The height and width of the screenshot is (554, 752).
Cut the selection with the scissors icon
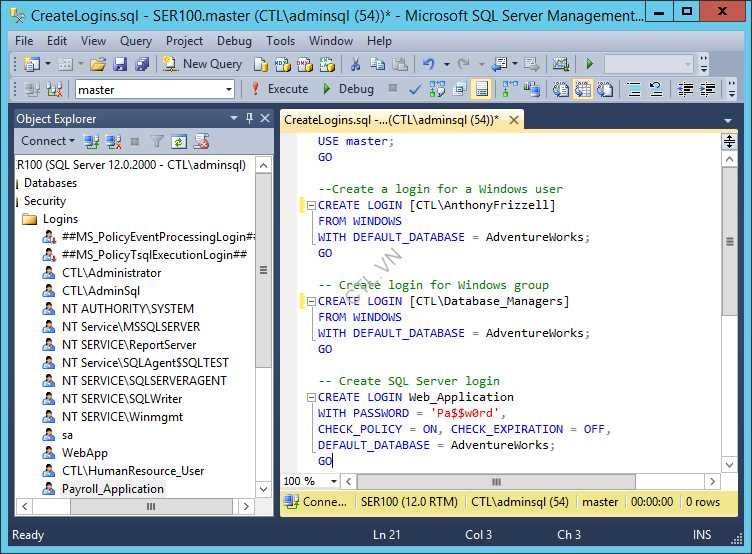click(x=355, y=64)
